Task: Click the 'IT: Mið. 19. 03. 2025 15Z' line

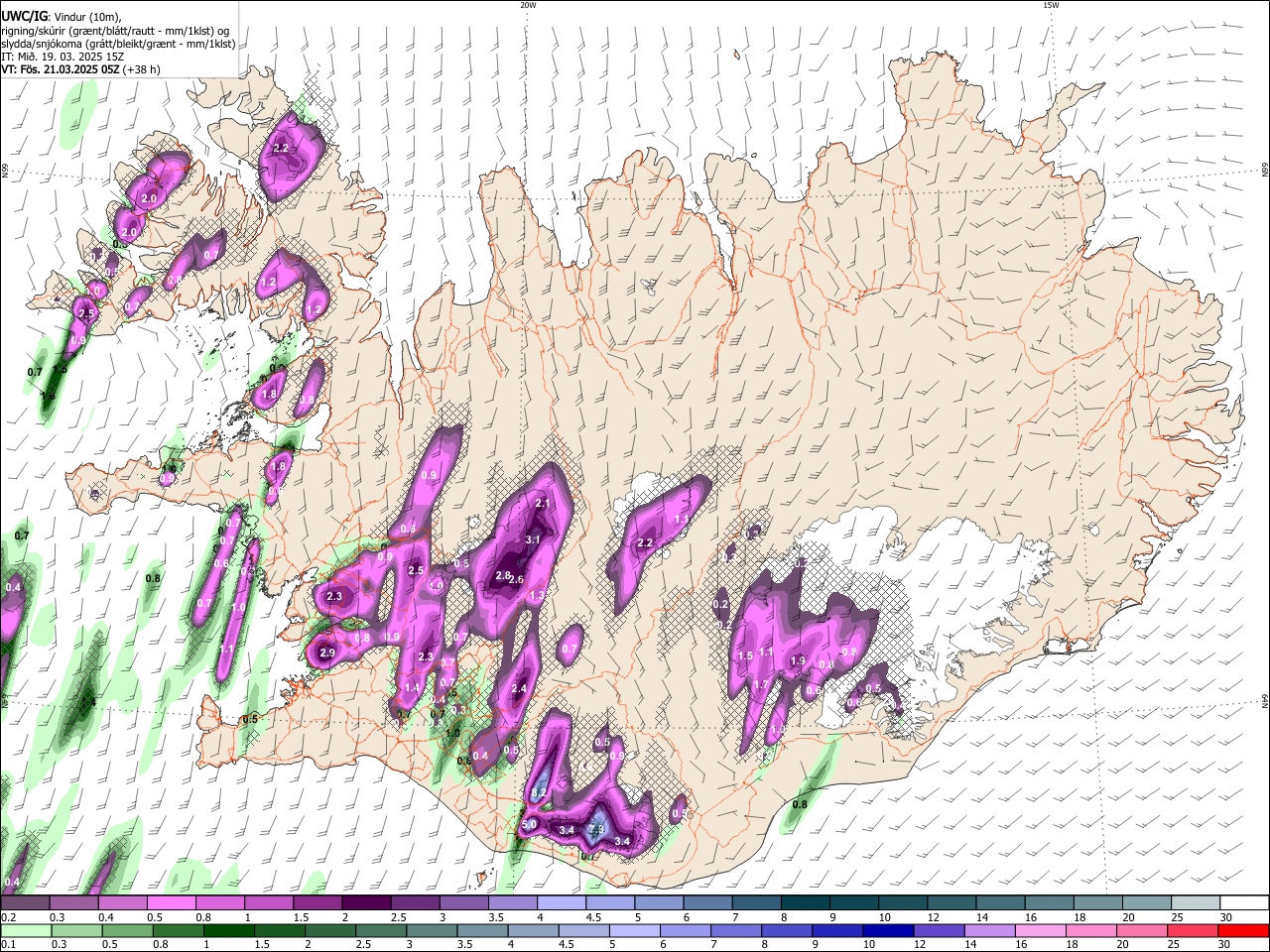Action: click(62, 57)
